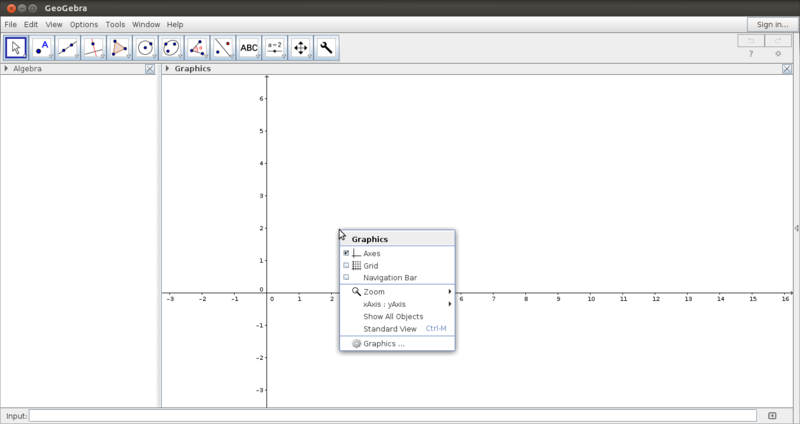
Task: Close the Graphics panel
Action: pyautogui.click(x=787, y=69)
